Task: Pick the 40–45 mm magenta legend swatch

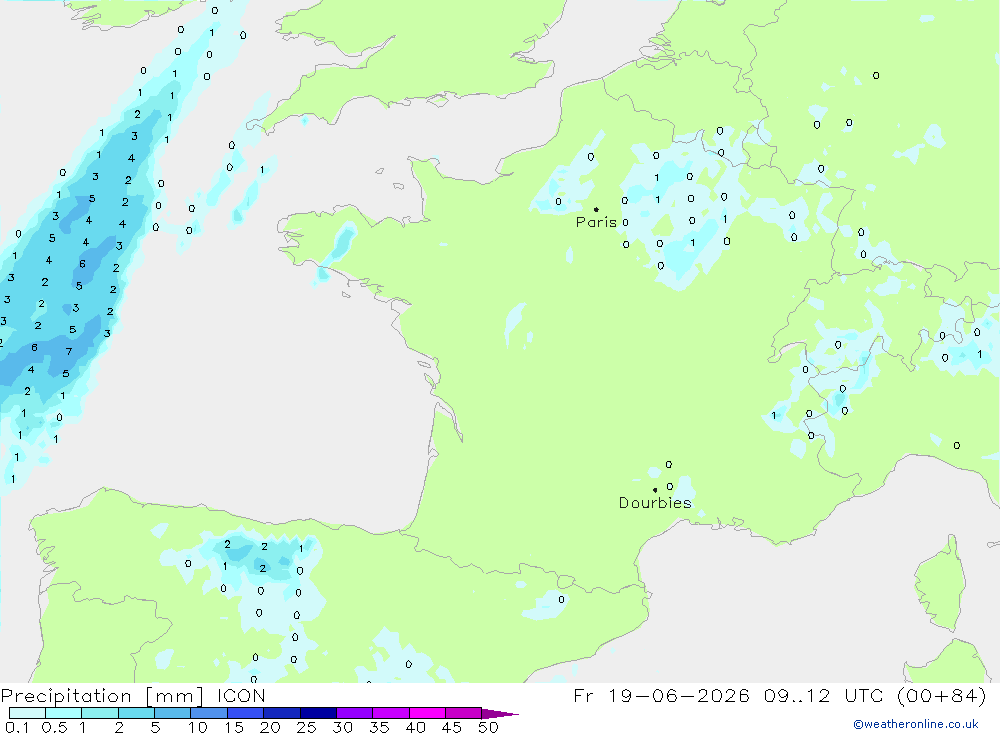Action: coord(427,713)
